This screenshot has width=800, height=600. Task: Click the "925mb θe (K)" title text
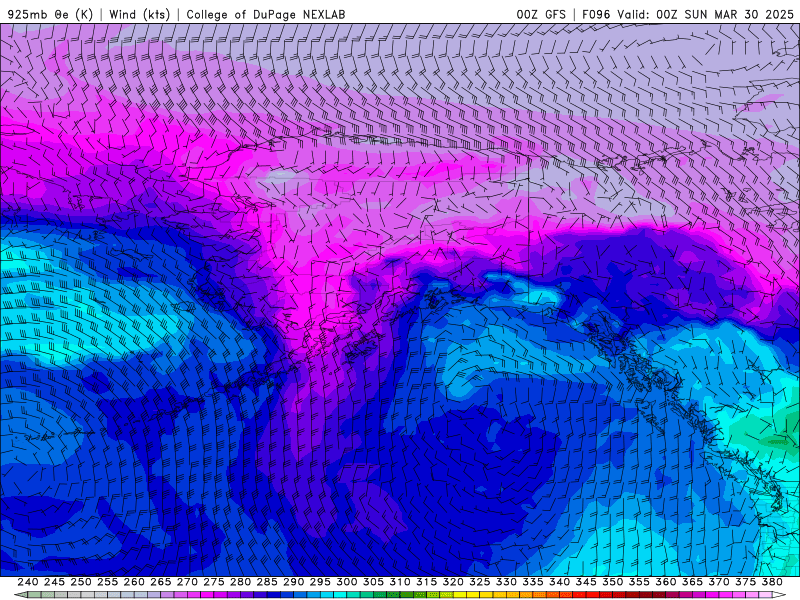pyautogui.click(x=50, y=14)
